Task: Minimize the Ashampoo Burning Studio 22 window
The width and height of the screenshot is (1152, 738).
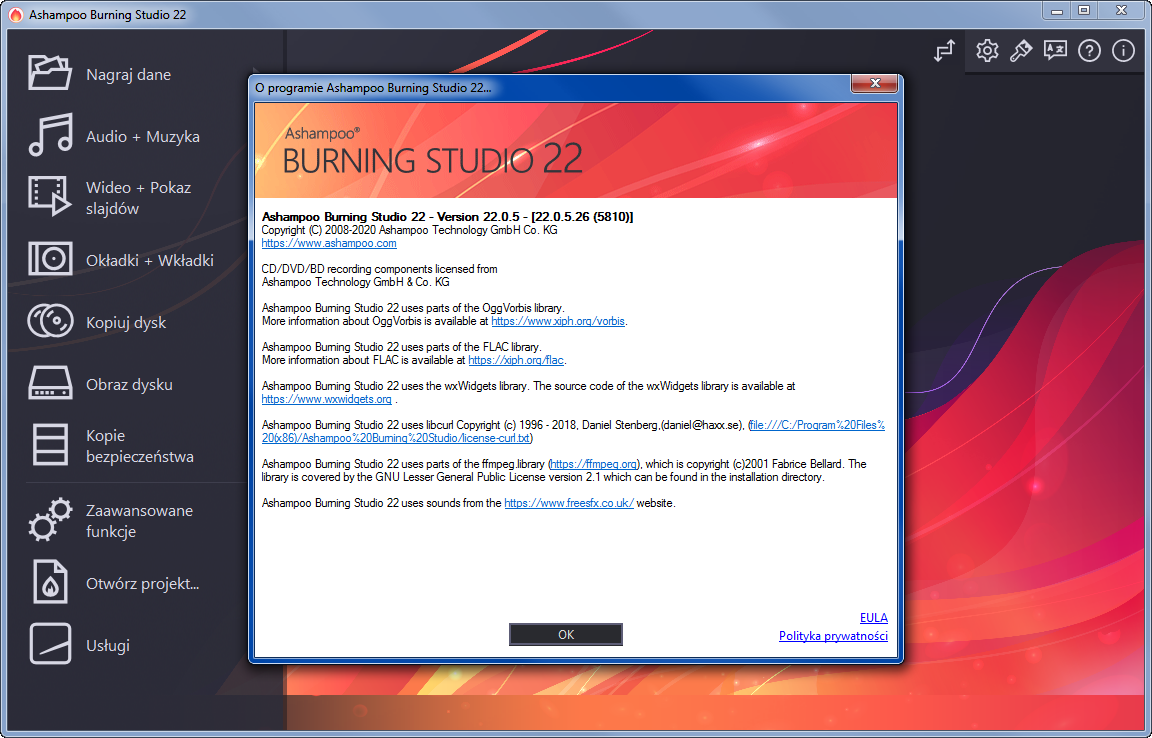Action: click(x=1056, y=10)
